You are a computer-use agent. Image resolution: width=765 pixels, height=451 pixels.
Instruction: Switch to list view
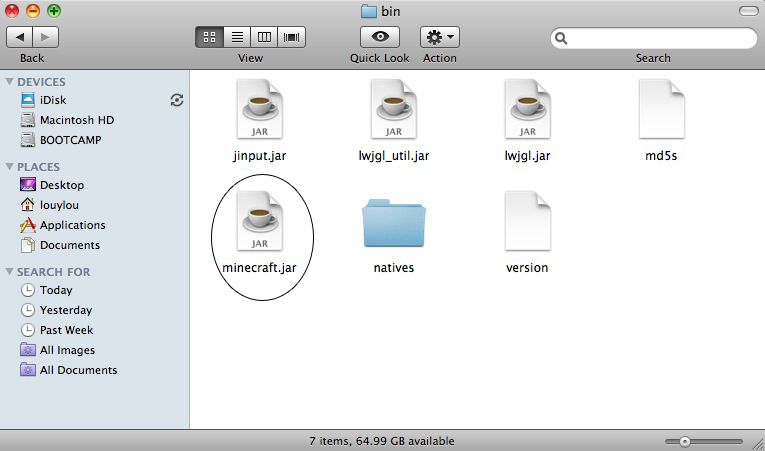click(237, 37)
